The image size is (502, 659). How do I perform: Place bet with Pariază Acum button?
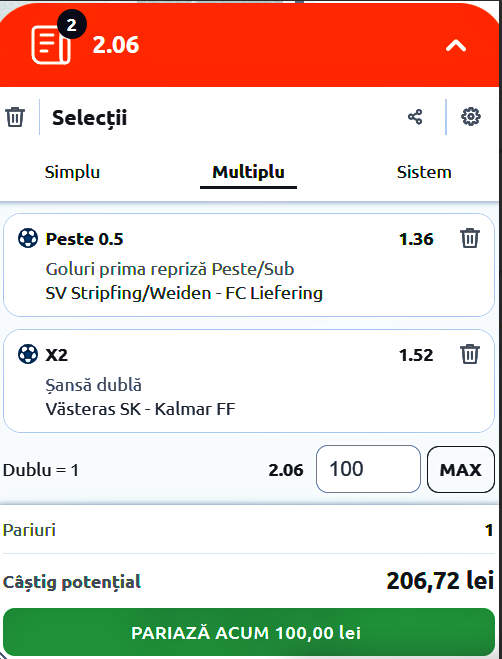[249, 632]
